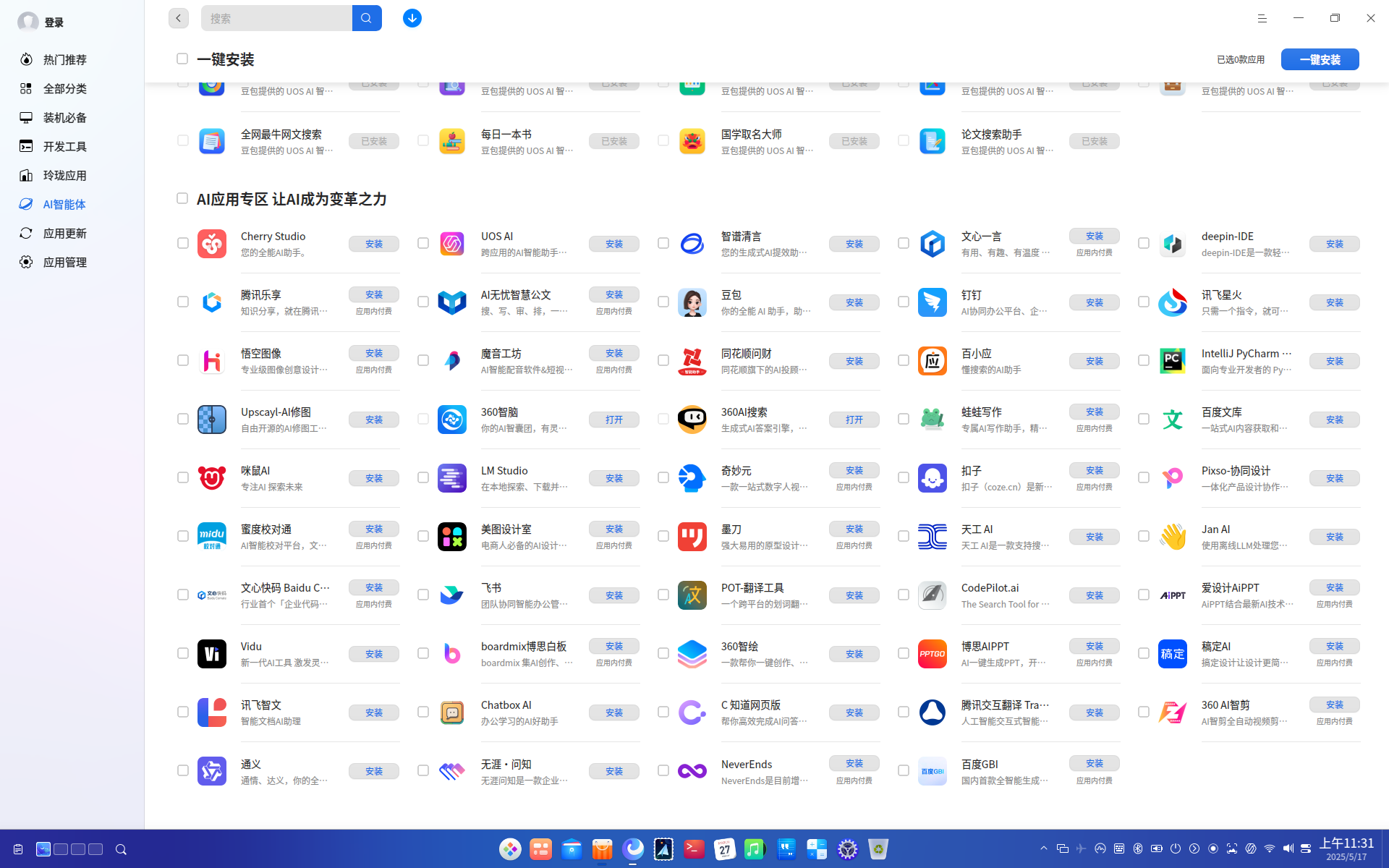Tick the AI应用专区 section checkbox
This screenshot has height=868, width=1389.
182,198
